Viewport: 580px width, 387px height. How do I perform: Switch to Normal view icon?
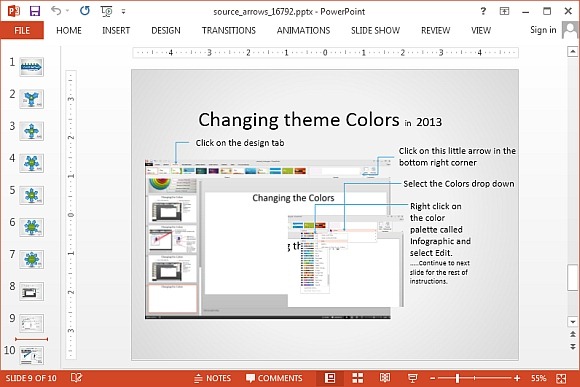(x=330, y=378)
